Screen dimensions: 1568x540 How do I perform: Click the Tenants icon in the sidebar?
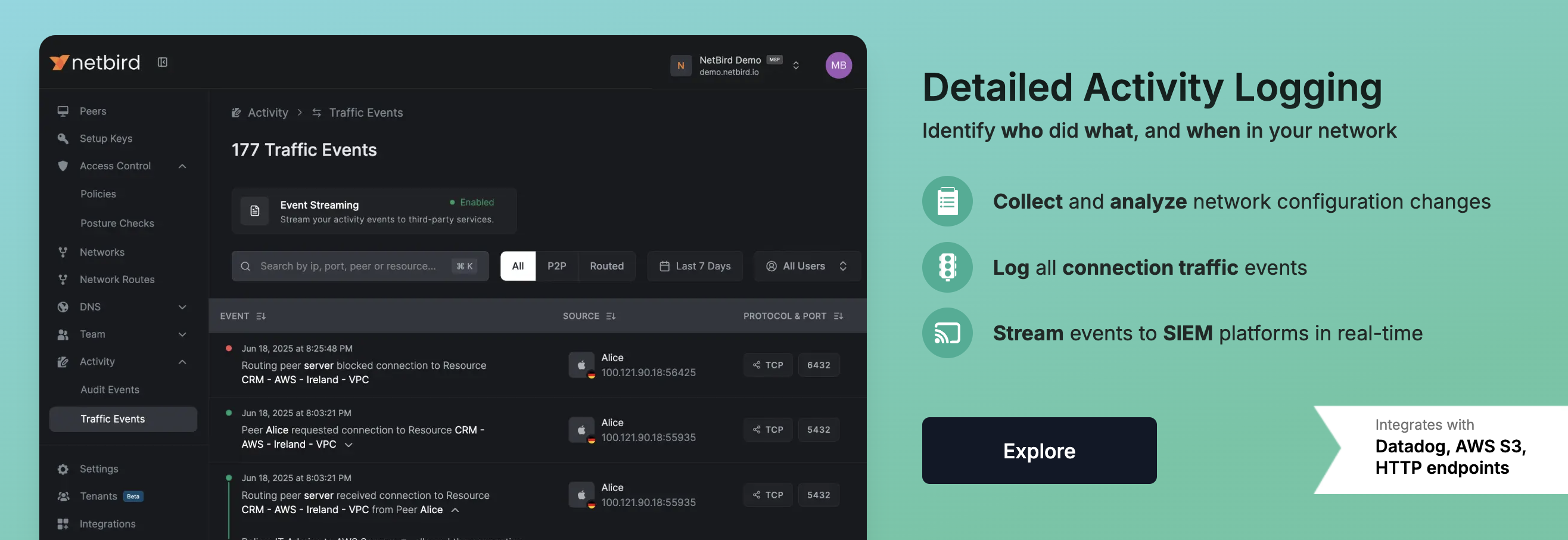(x=63, y=496)
